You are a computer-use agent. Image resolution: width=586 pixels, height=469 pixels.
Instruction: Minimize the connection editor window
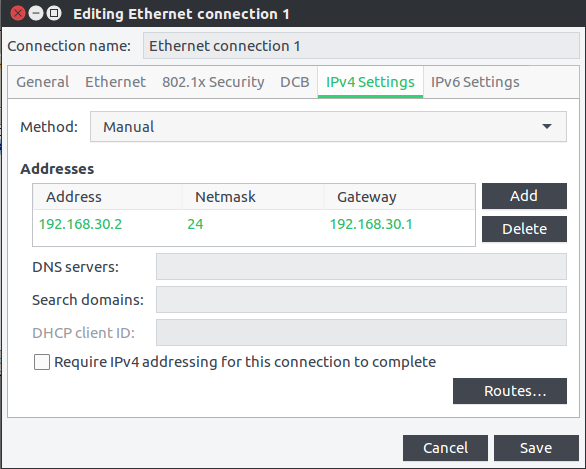pos(36,13)
